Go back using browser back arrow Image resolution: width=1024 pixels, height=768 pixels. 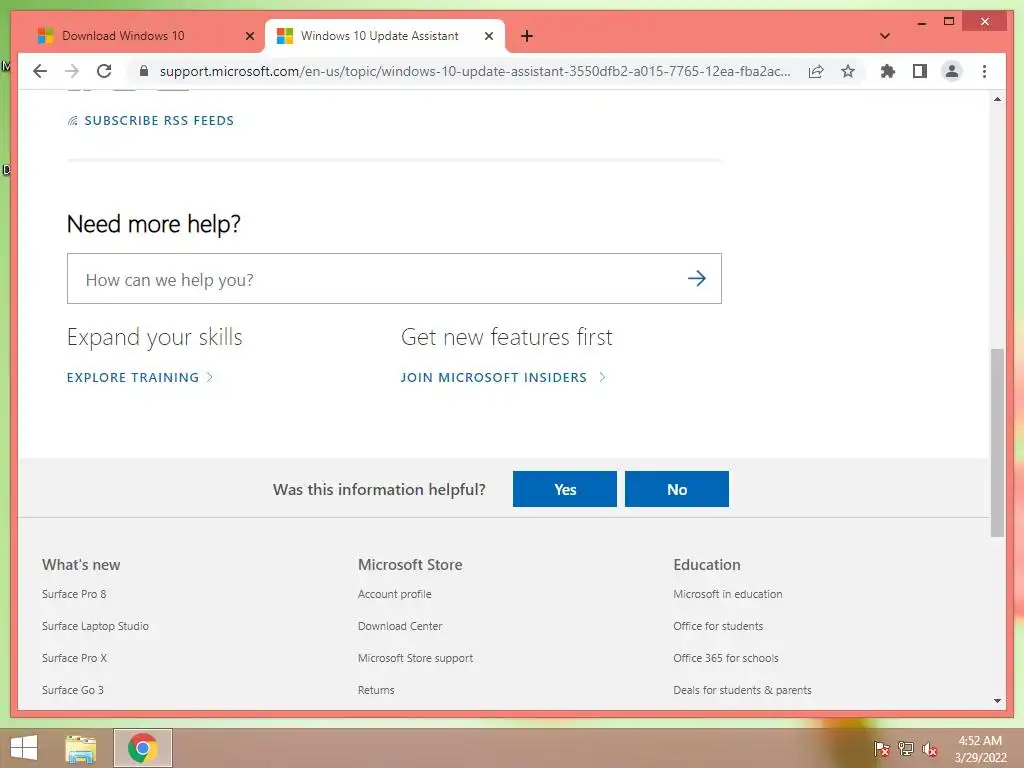[x=40, y=71]
